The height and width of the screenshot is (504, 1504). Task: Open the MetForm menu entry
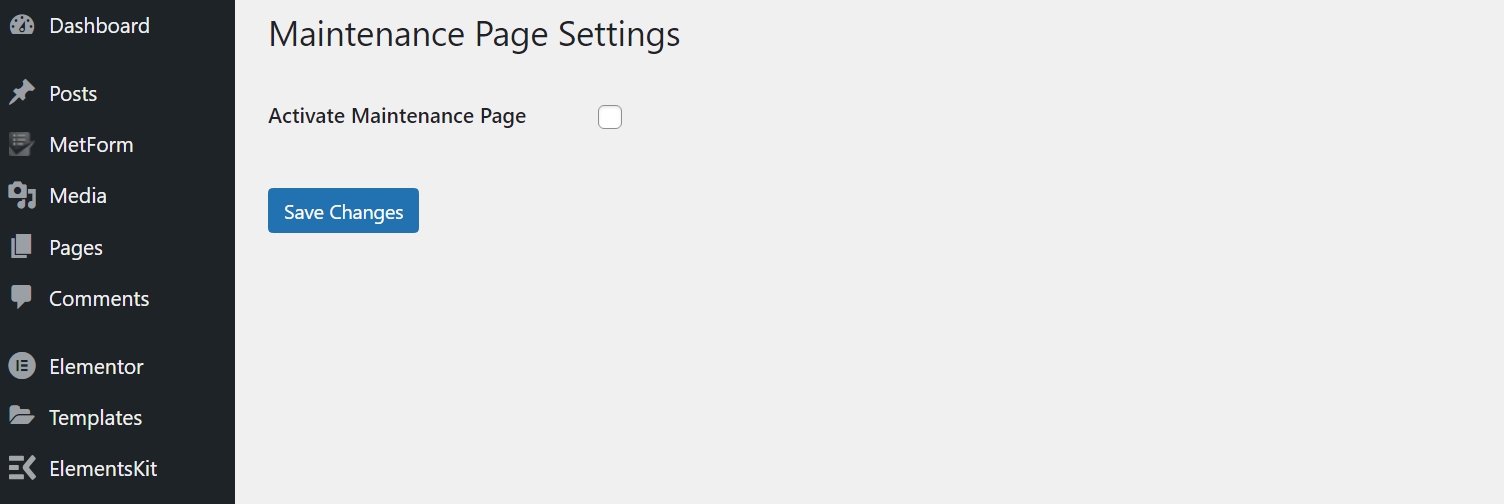point(91,145)
